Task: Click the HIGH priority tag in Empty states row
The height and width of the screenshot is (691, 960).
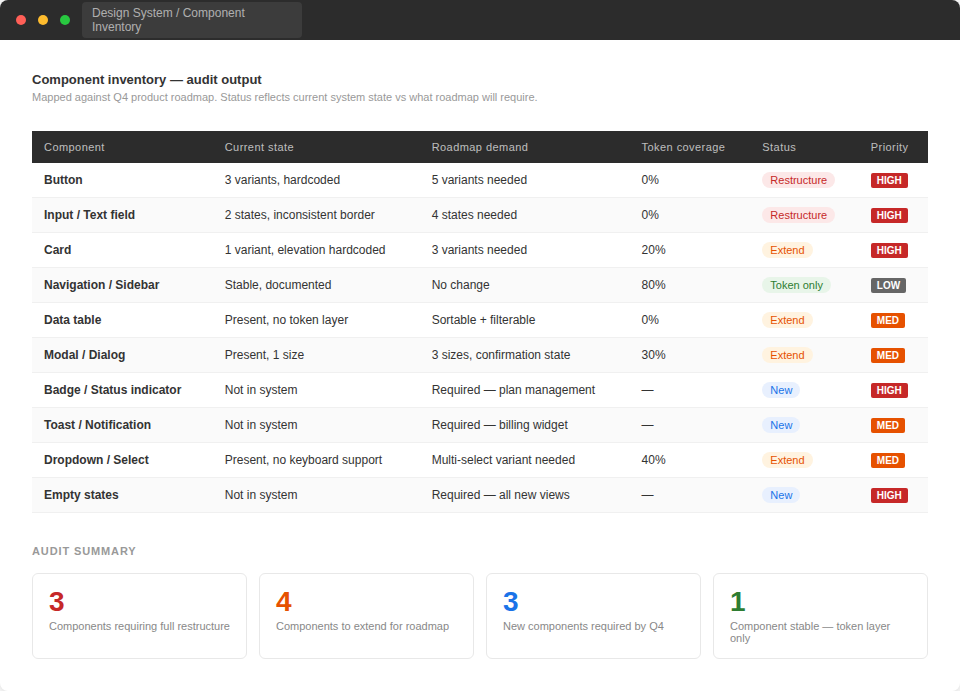Action: point(889,495)
